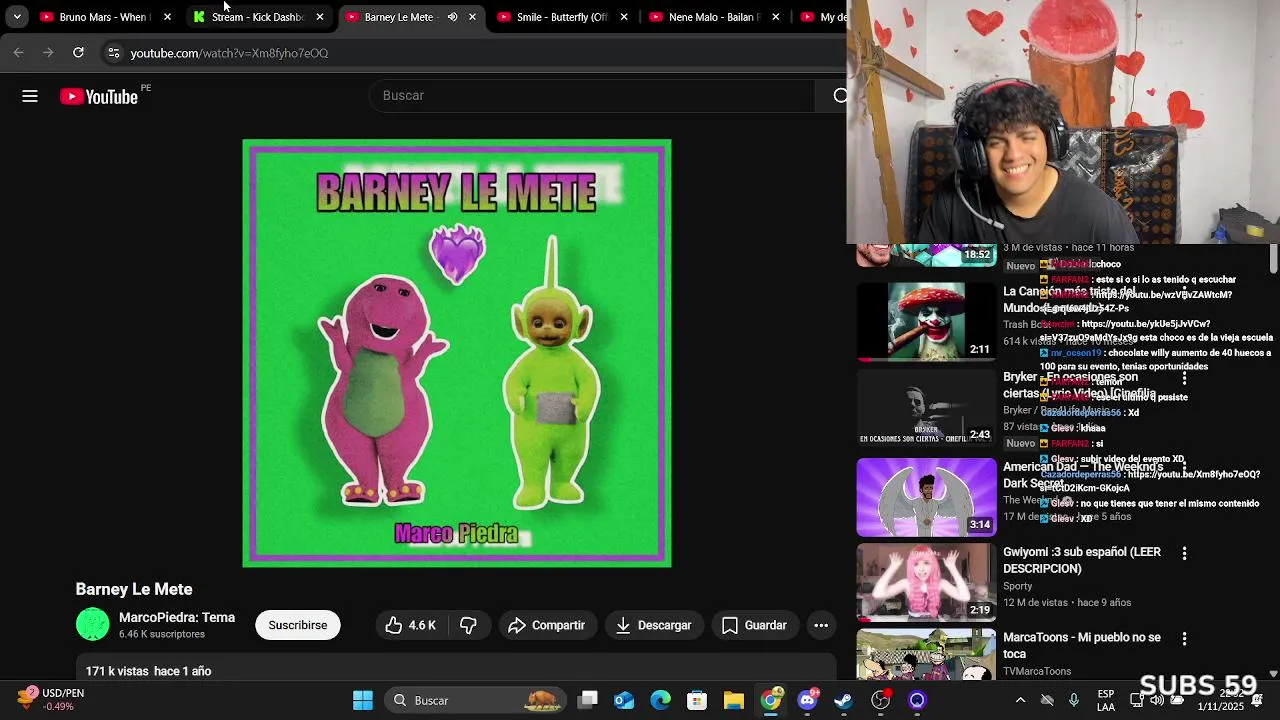Viewport: 1280px width, 720px height.
Task: Like the Barney Le Mete video
Action: point(411,625)
